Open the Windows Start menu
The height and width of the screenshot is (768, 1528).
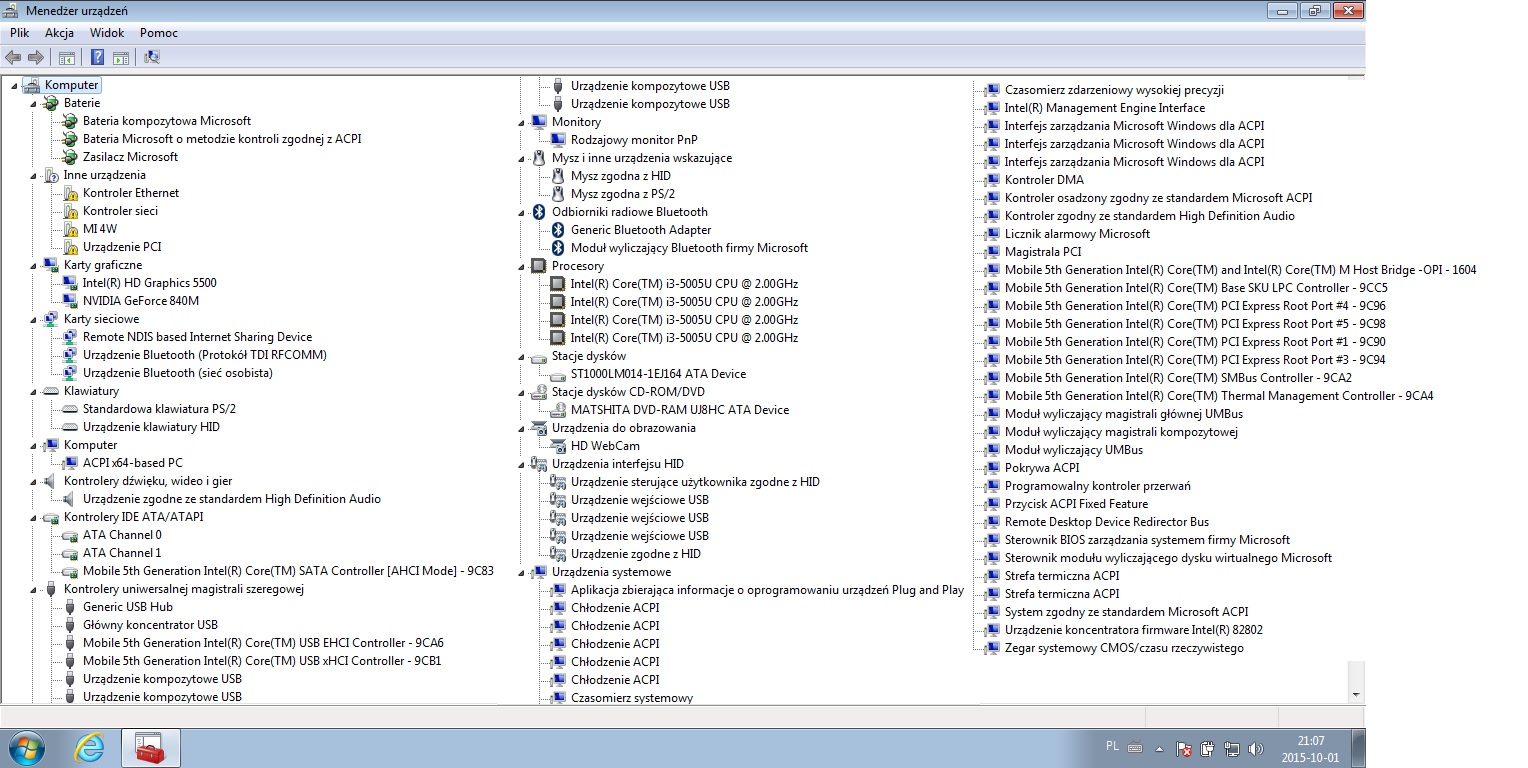26,747
